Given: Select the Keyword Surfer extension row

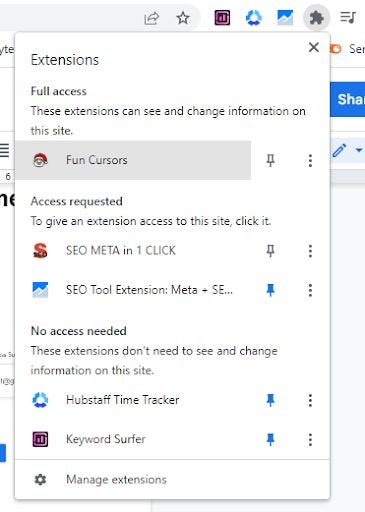Looking at the screenshot, I should pyautogui.click(x=133, y=439).
